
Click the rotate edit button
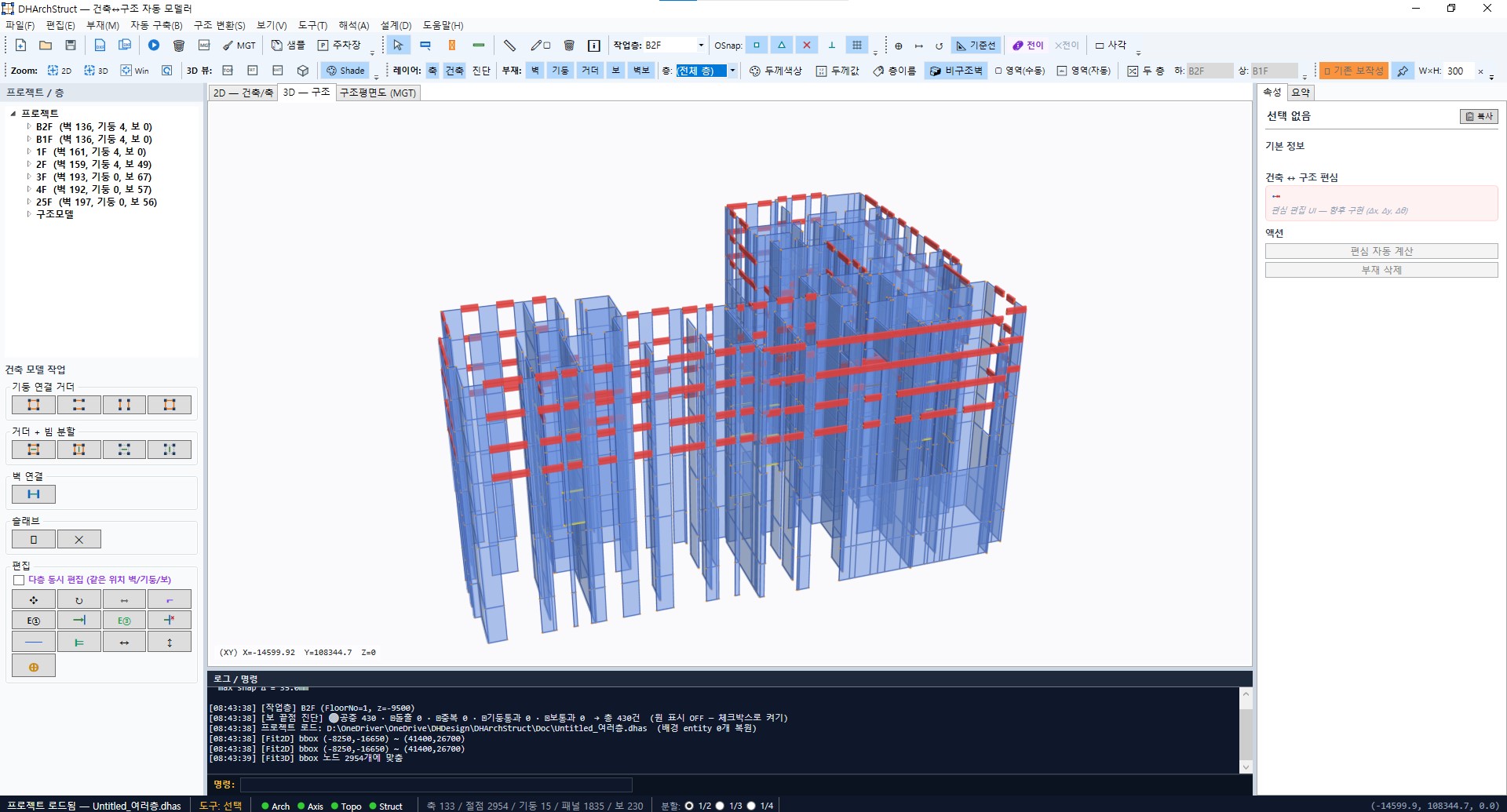coord(79,599)
